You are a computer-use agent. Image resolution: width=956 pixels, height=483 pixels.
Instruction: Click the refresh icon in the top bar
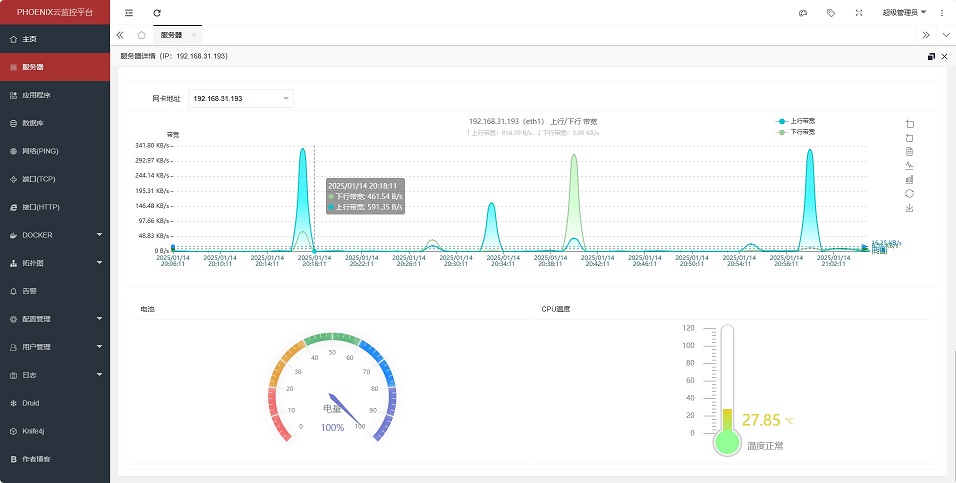coord(157,12)
